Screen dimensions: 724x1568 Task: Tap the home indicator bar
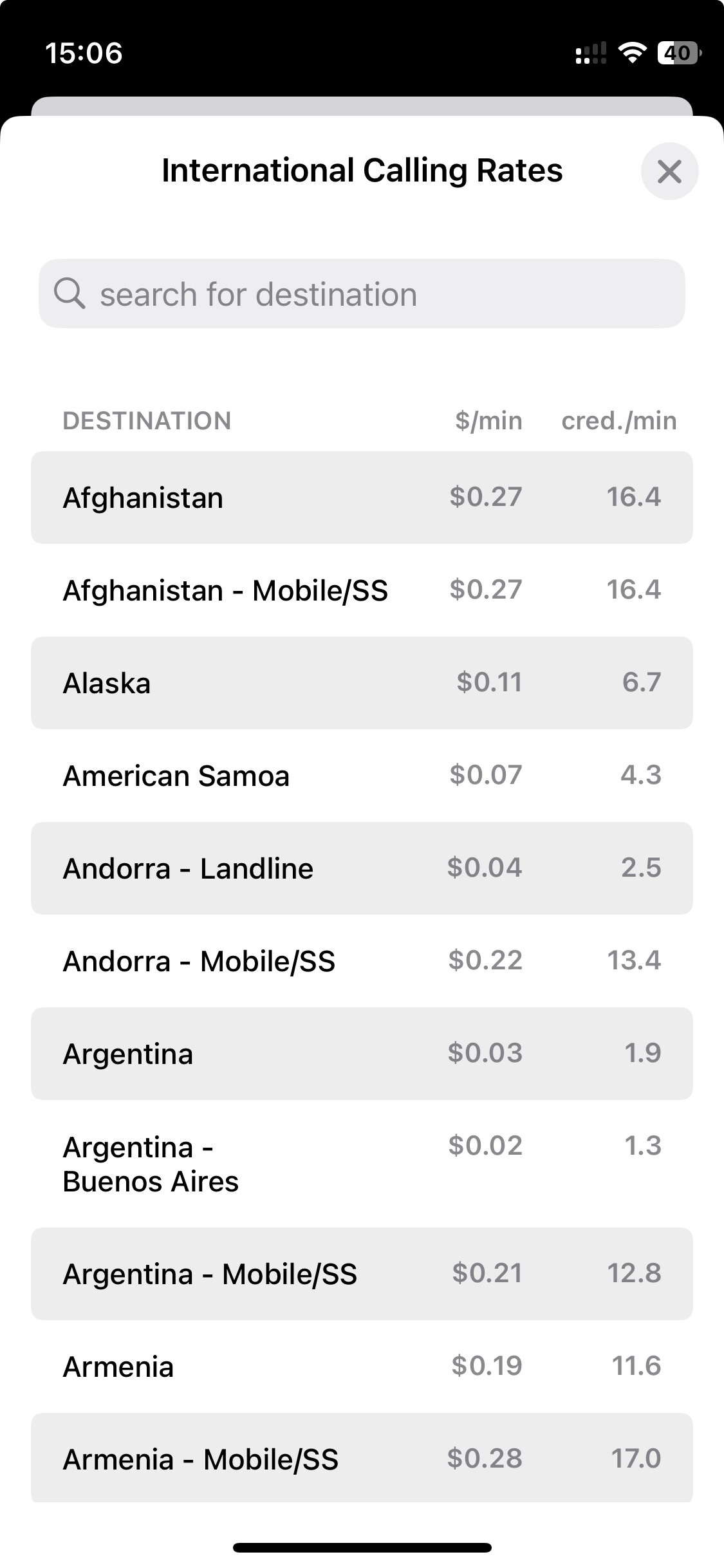tap(362, 1547)
